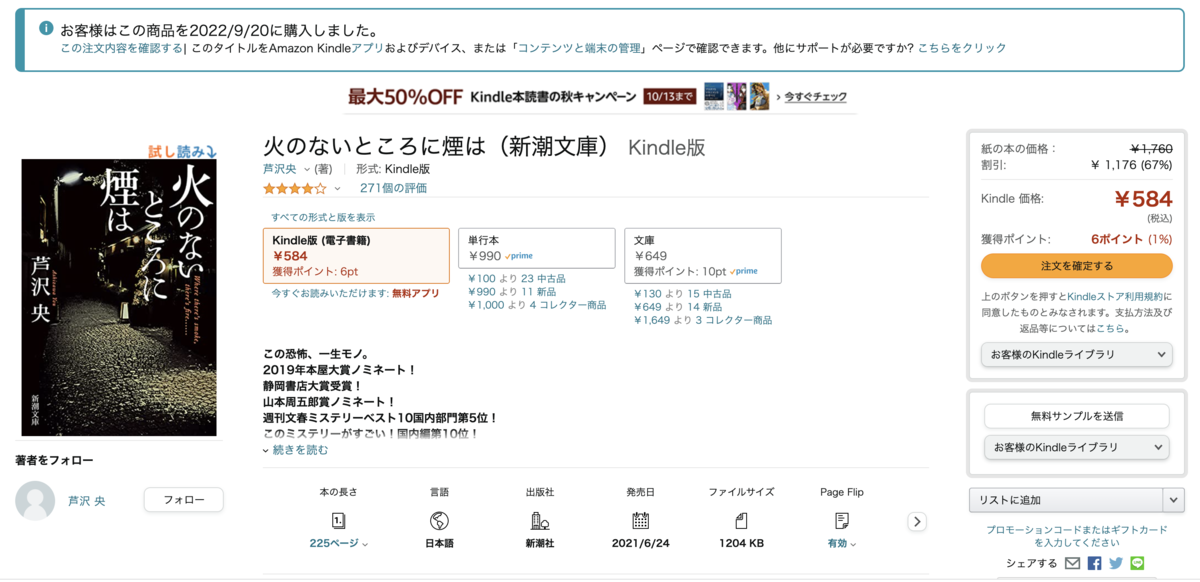Click the file size icon
Viewport: 1200px width, 582px height.
click(x=741, y=521)
